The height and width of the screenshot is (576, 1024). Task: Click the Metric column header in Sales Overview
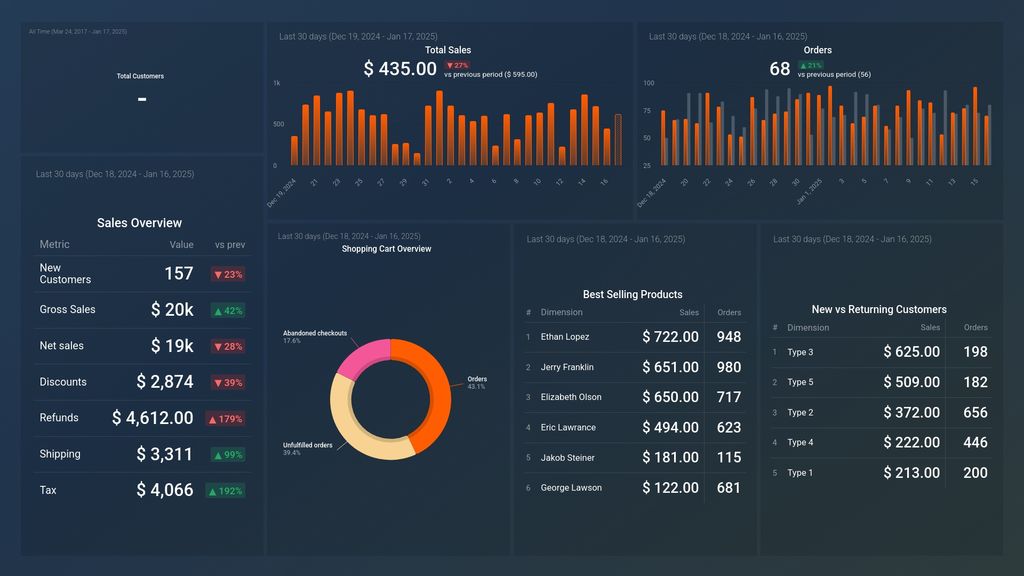(54, 244)
